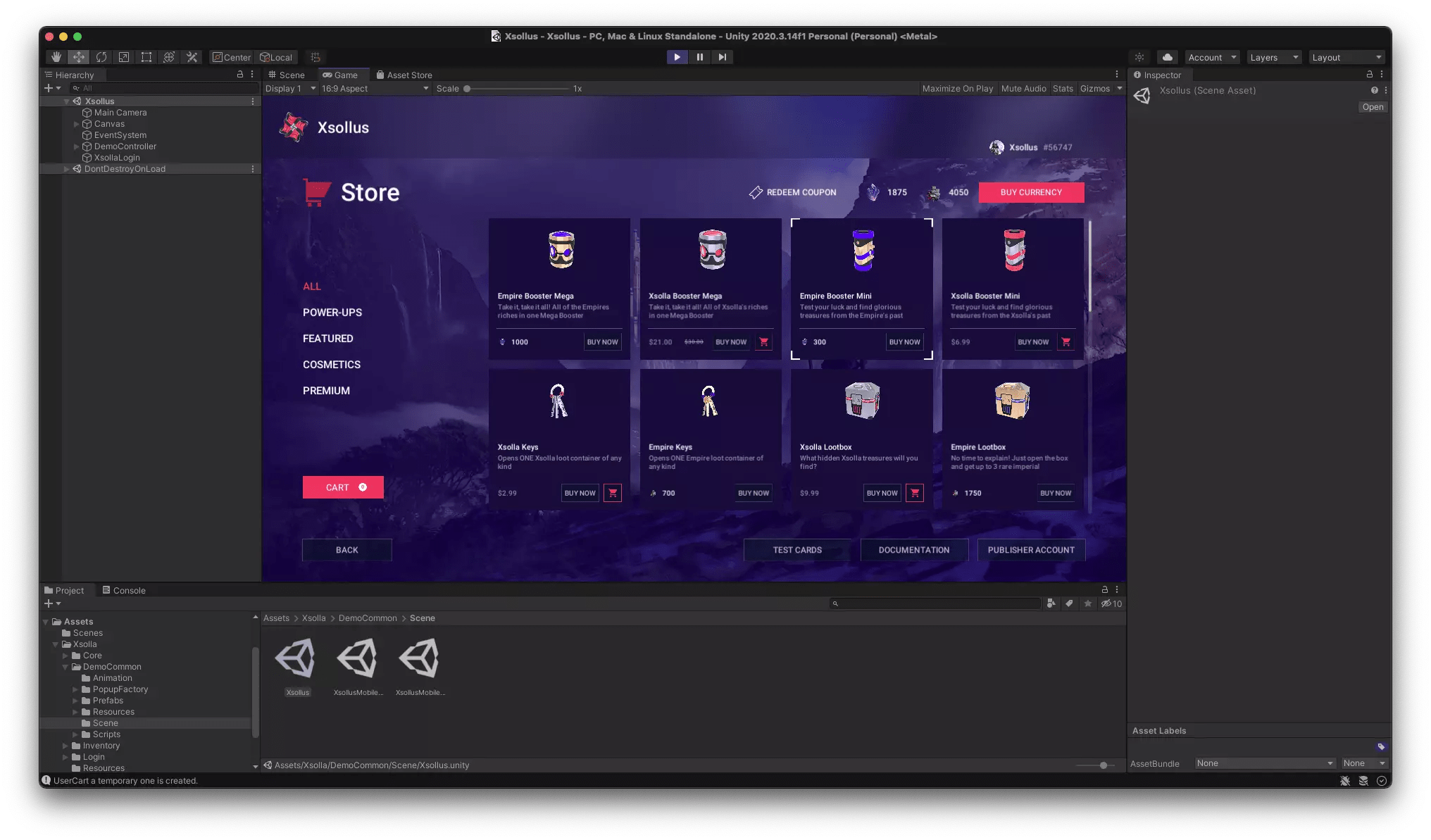
Task: Select the Rotate tool
Action: click(101, 57)
